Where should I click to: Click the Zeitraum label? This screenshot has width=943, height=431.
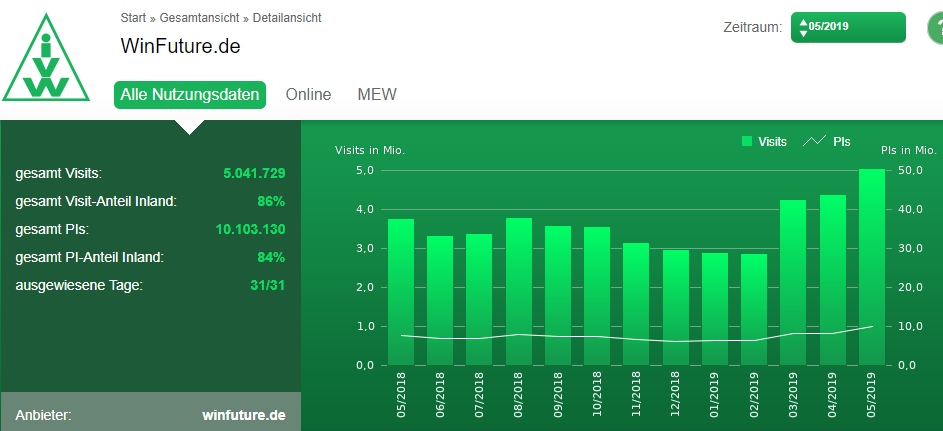coord(753,27)
